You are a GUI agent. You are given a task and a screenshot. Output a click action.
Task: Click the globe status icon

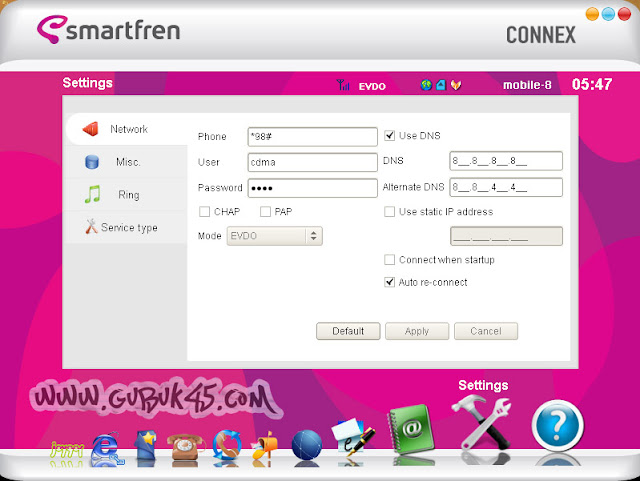pyautogui.click(x=426, y=85)
